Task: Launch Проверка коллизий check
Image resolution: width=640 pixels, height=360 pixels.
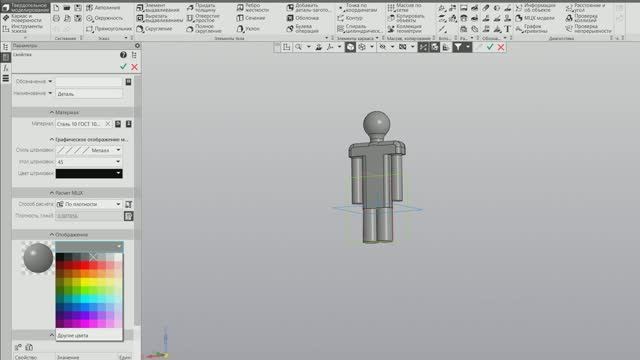Action: (582, 18)
